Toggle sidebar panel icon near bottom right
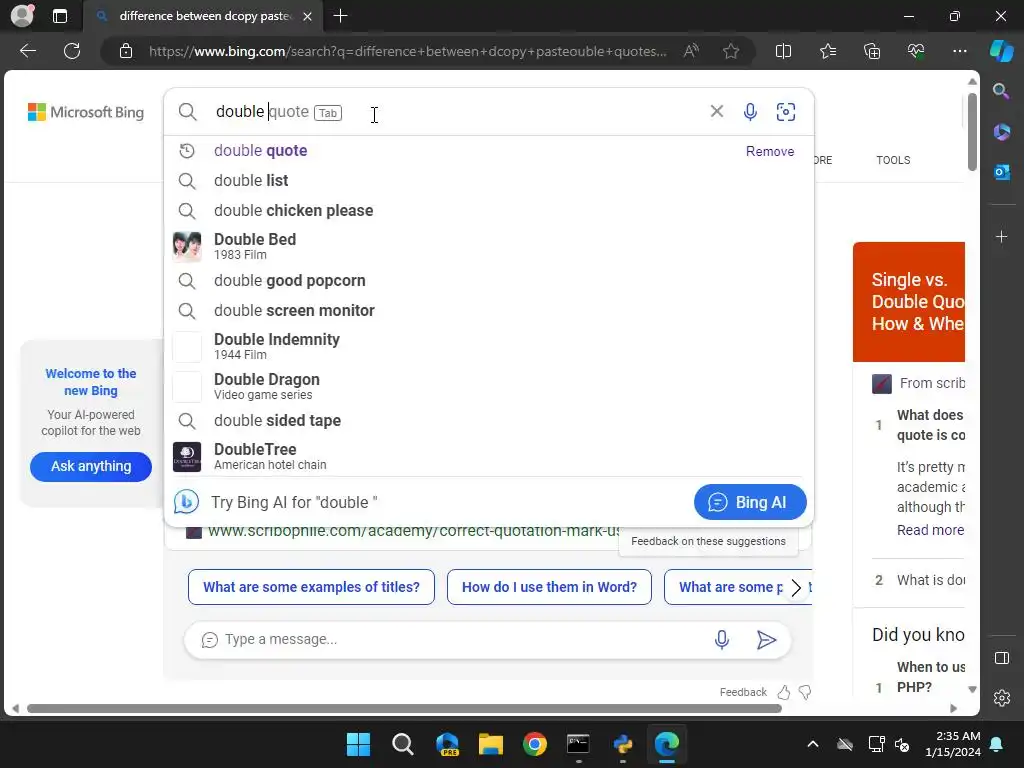The width and height of the screenshot is (1024, 768). click(1001, 658)
